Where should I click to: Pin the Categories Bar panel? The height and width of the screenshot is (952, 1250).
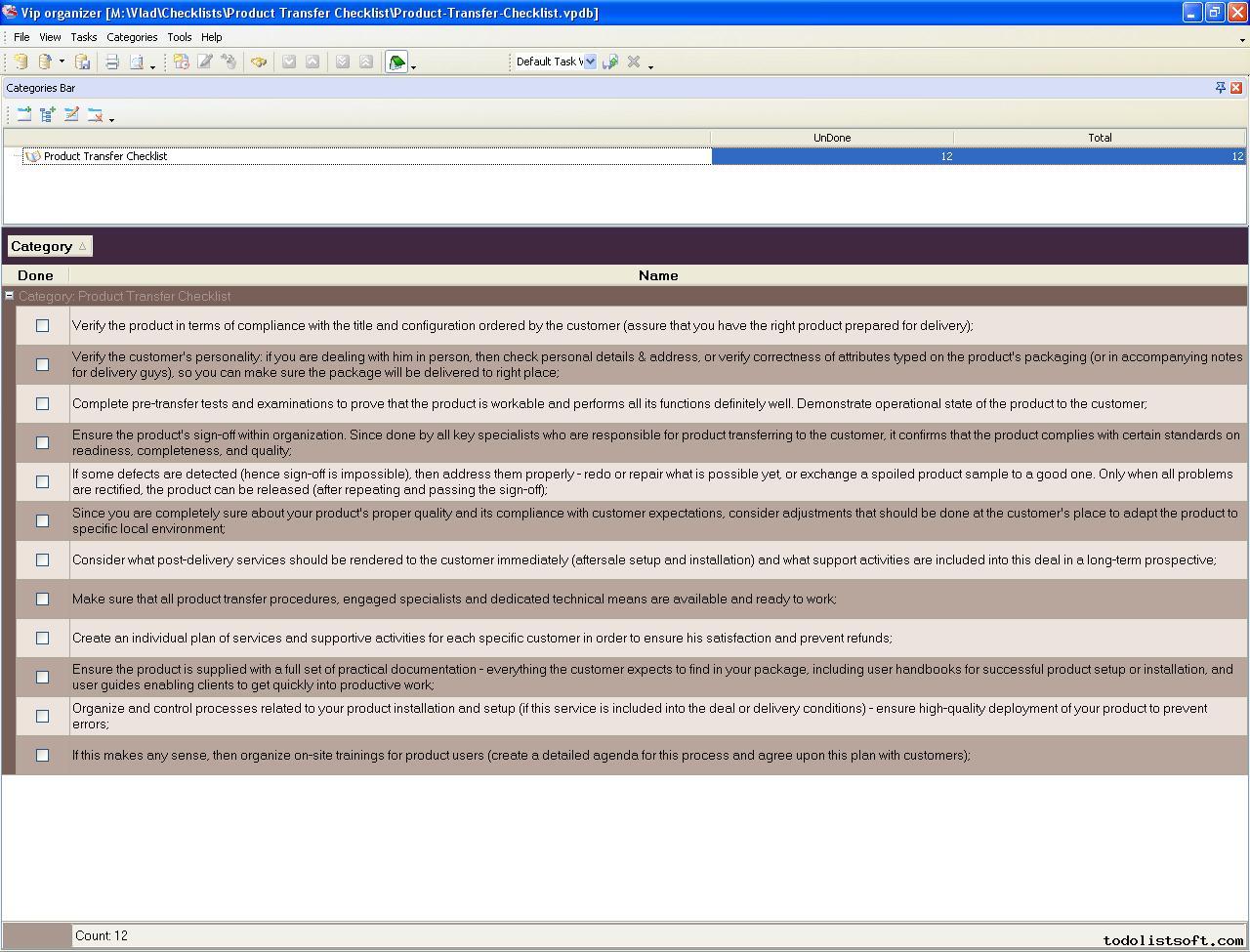[x=1220, y=88]
